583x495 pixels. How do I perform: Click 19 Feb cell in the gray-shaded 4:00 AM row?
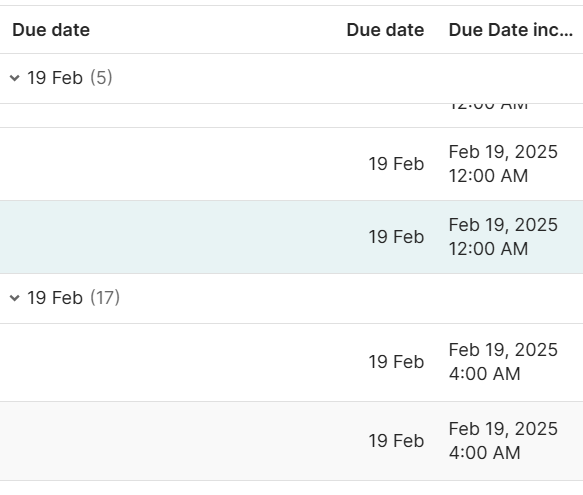(x=396, y=441)
